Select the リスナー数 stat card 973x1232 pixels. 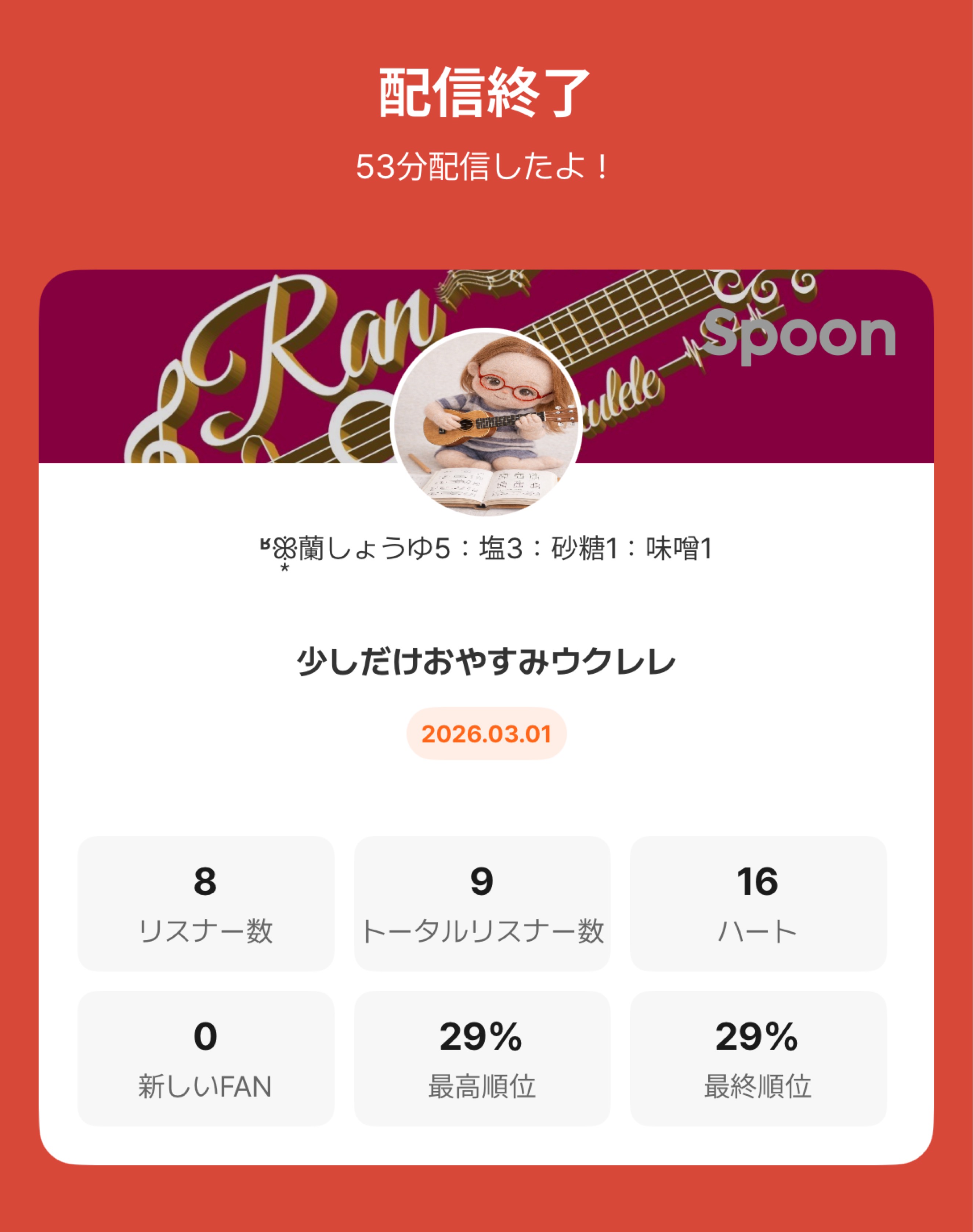coord(206,903)
